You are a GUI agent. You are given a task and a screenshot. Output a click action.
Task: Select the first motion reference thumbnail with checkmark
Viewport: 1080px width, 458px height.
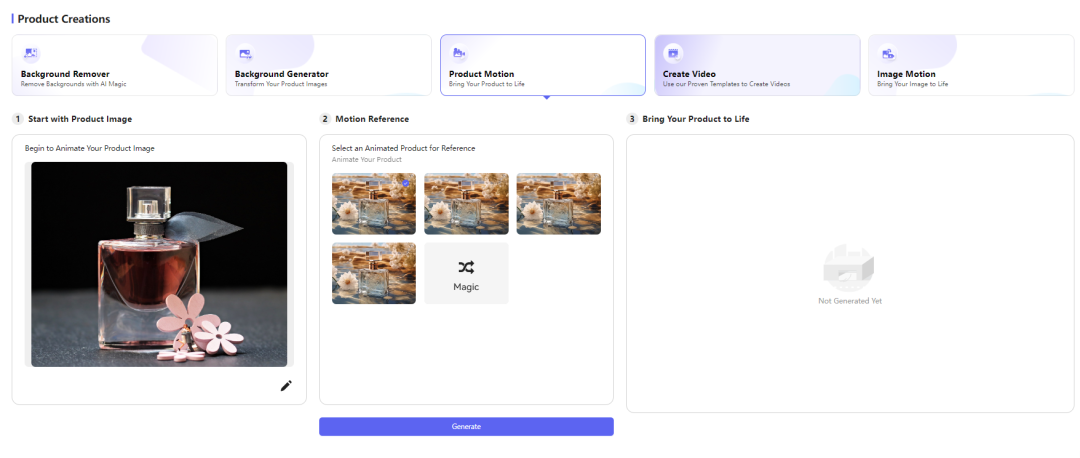[x=374, y=204]
